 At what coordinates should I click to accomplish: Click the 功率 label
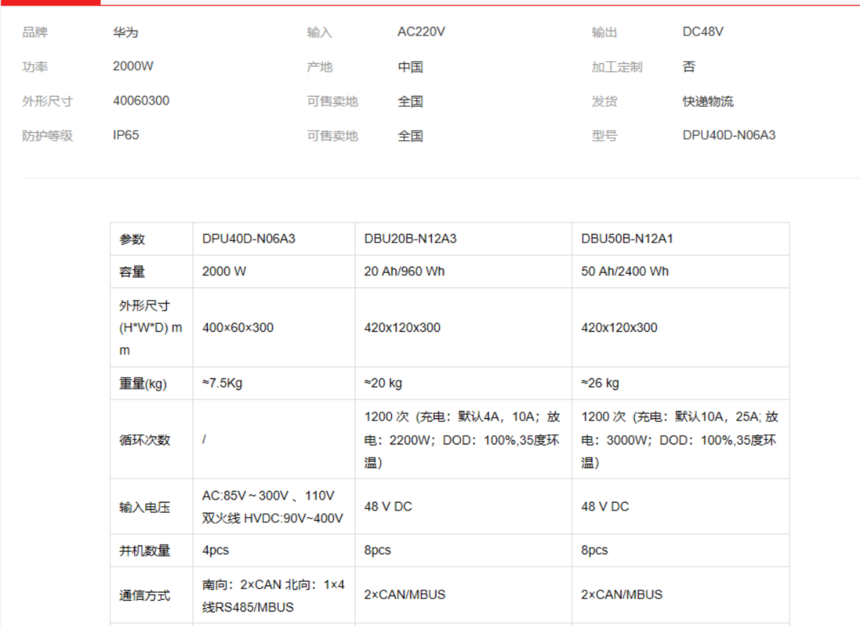pyautogui.click(x=35, y=67)
